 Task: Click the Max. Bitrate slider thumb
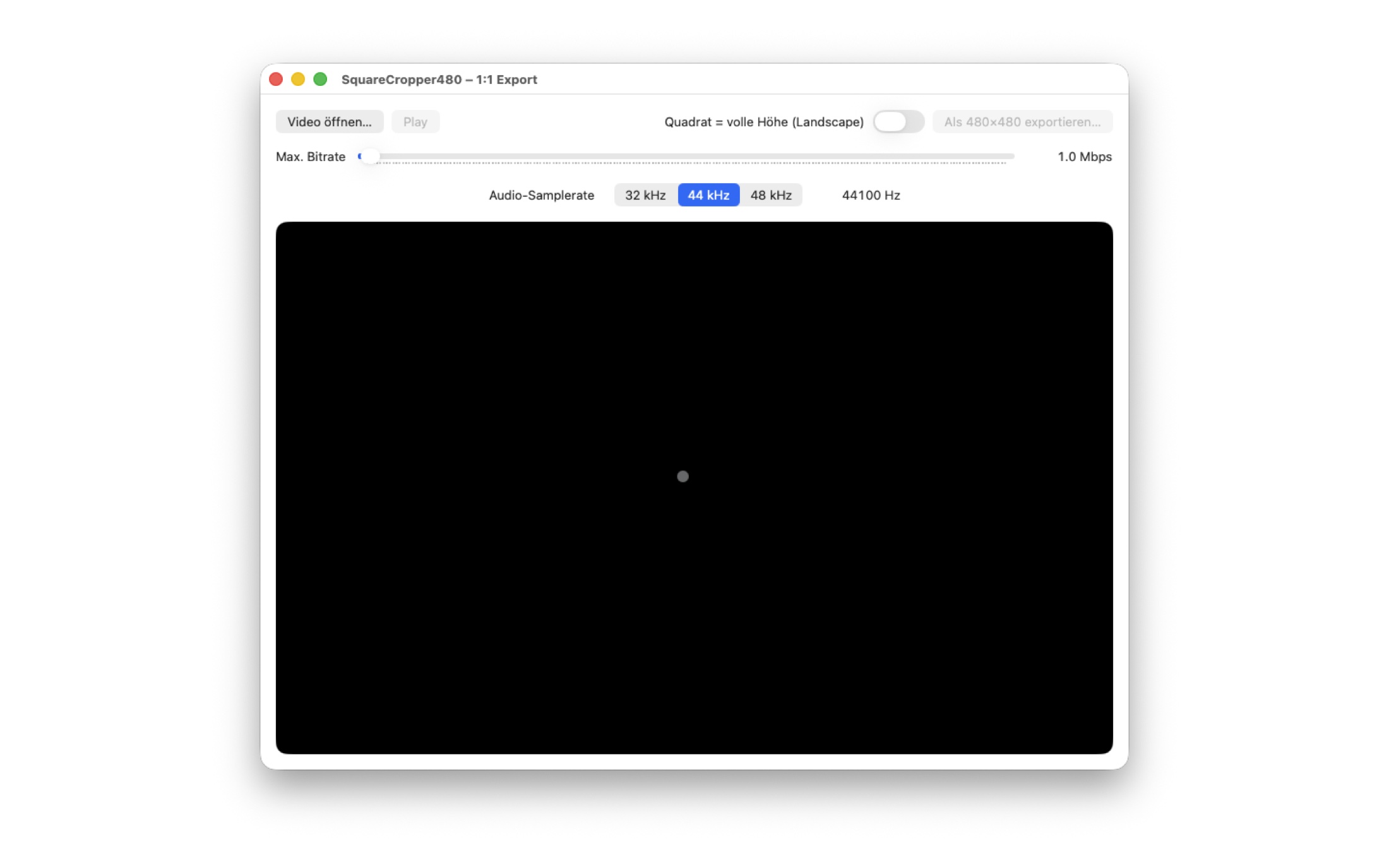point(370,157)
